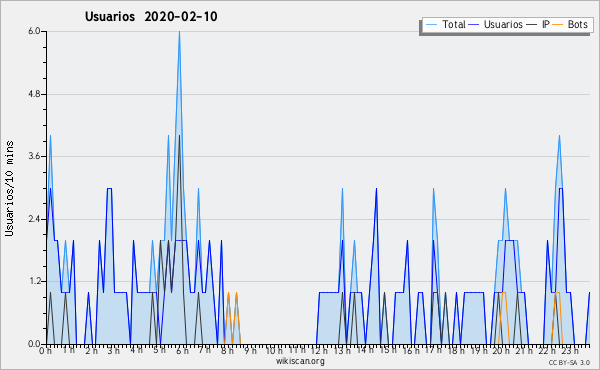Click the '13 h' x-axis label
Screen dimensions: 600x370
tap(342, 350)
